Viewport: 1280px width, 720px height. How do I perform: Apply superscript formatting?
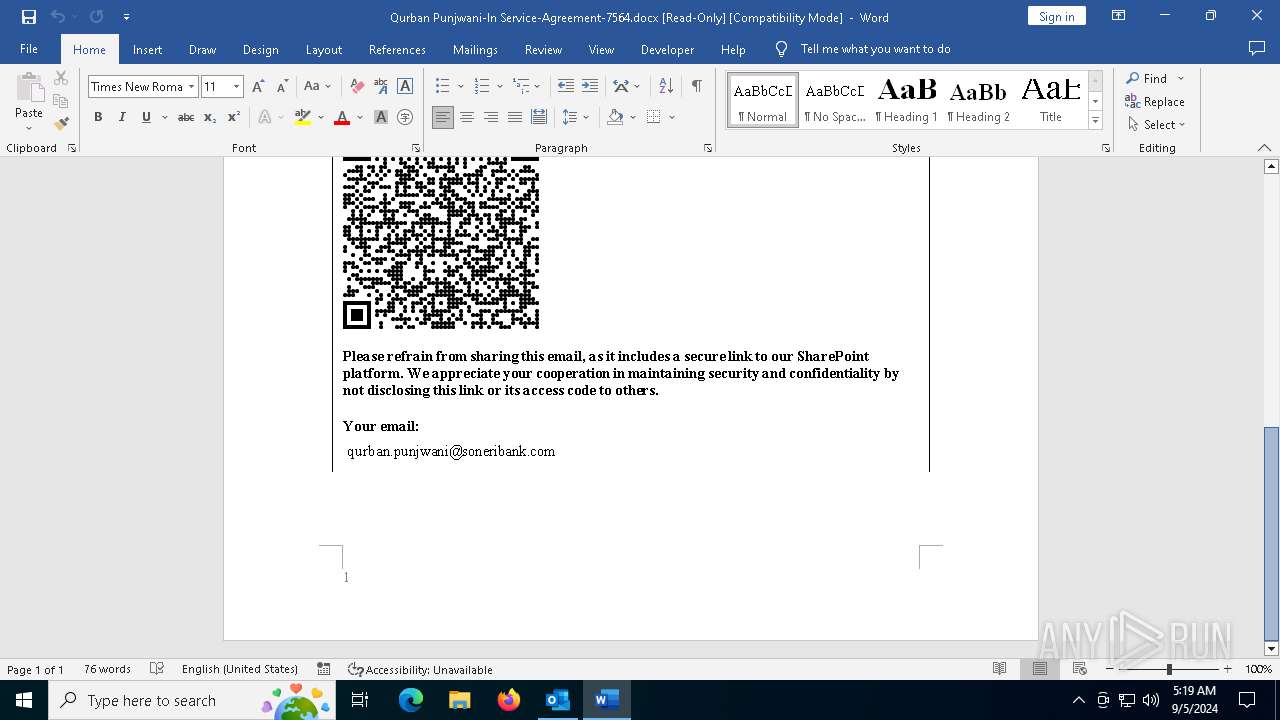click(233, 117)
